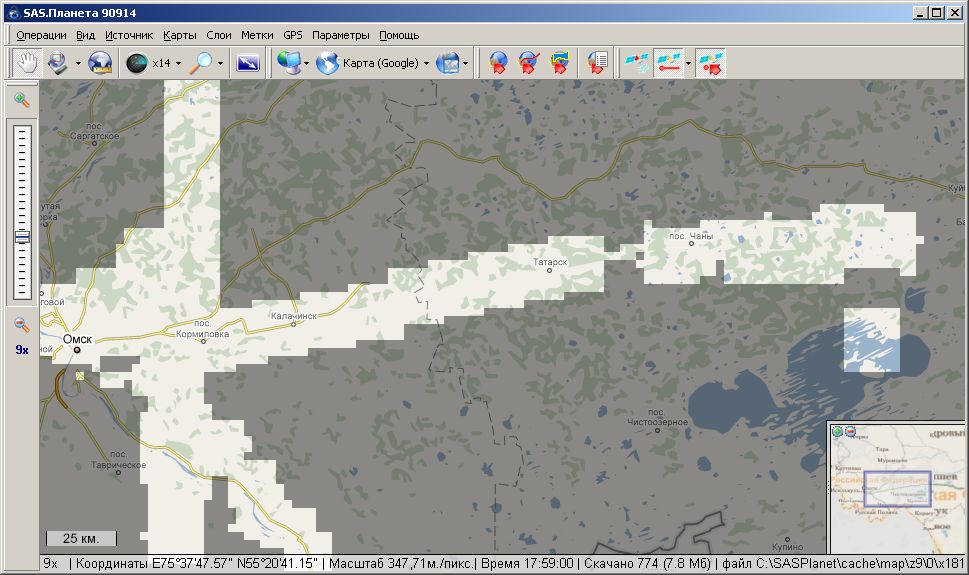Click the magnifier go-to icon in toolbar
The width and height of the screenshot is (969, 575).
pos(202,63)
